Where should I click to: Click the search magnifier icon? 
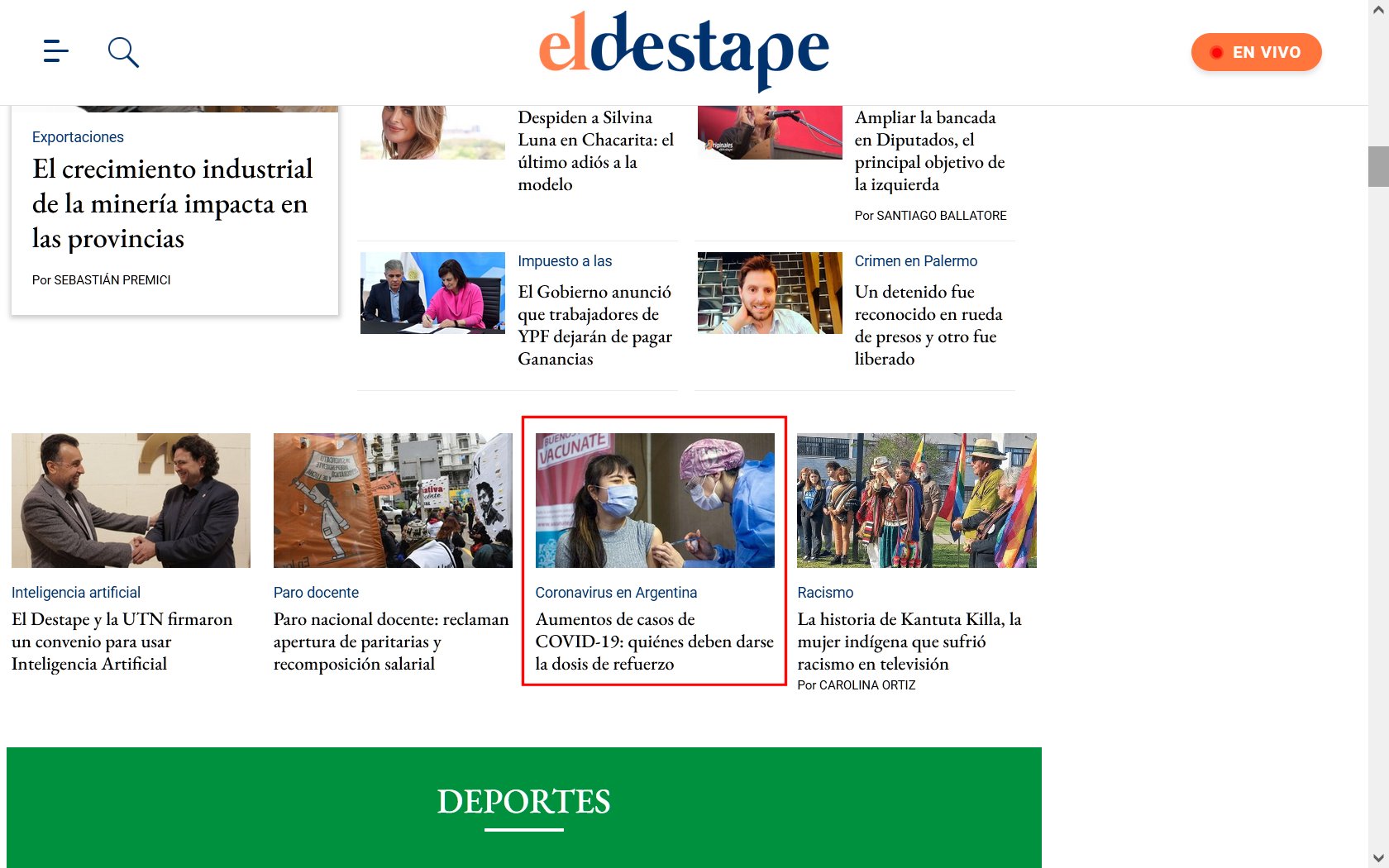(x=123, y=52)
